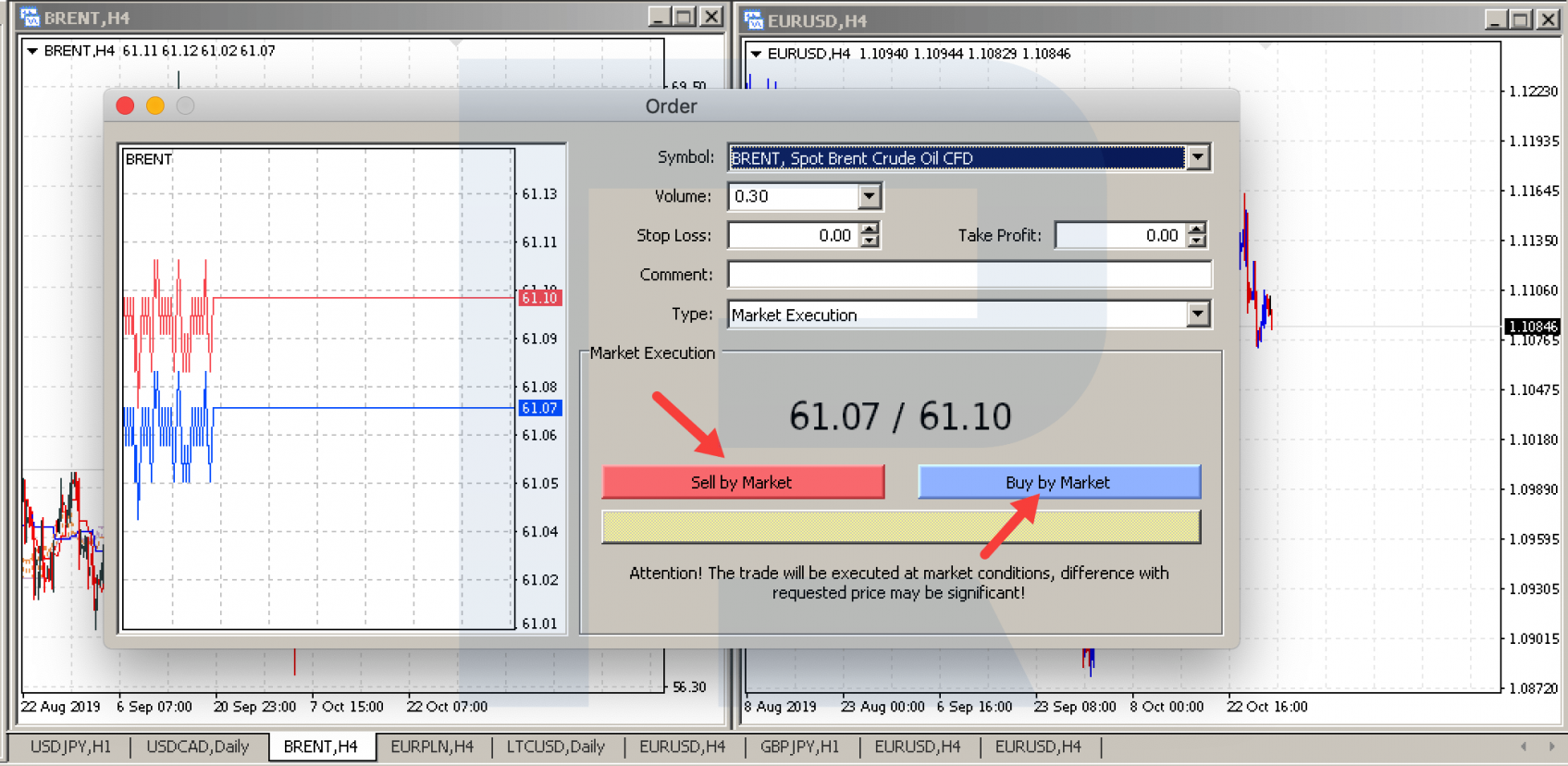Expand the Volume dropdown
The height and width of the screenshot is (766, 1568).
click(869, 196)
